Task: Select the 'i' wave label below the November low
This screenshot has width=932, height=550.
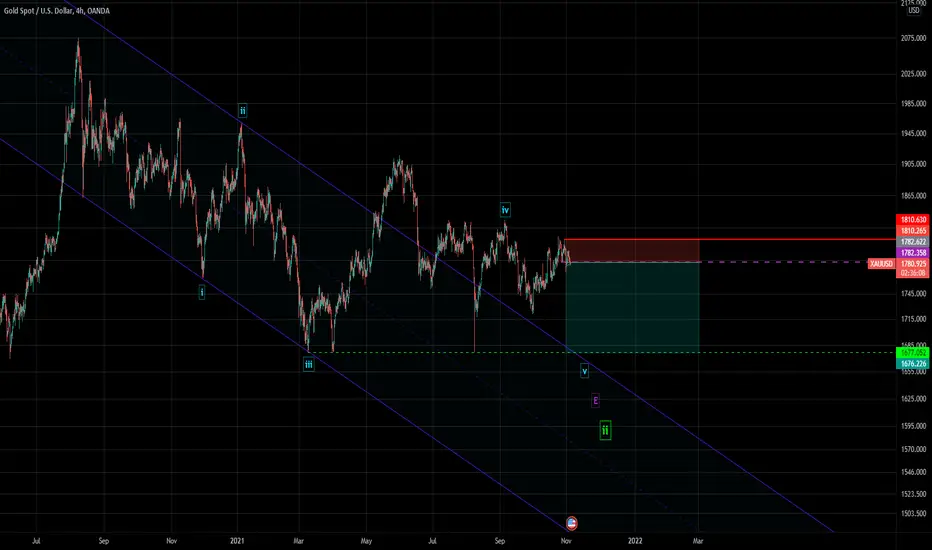Action: 202,292
